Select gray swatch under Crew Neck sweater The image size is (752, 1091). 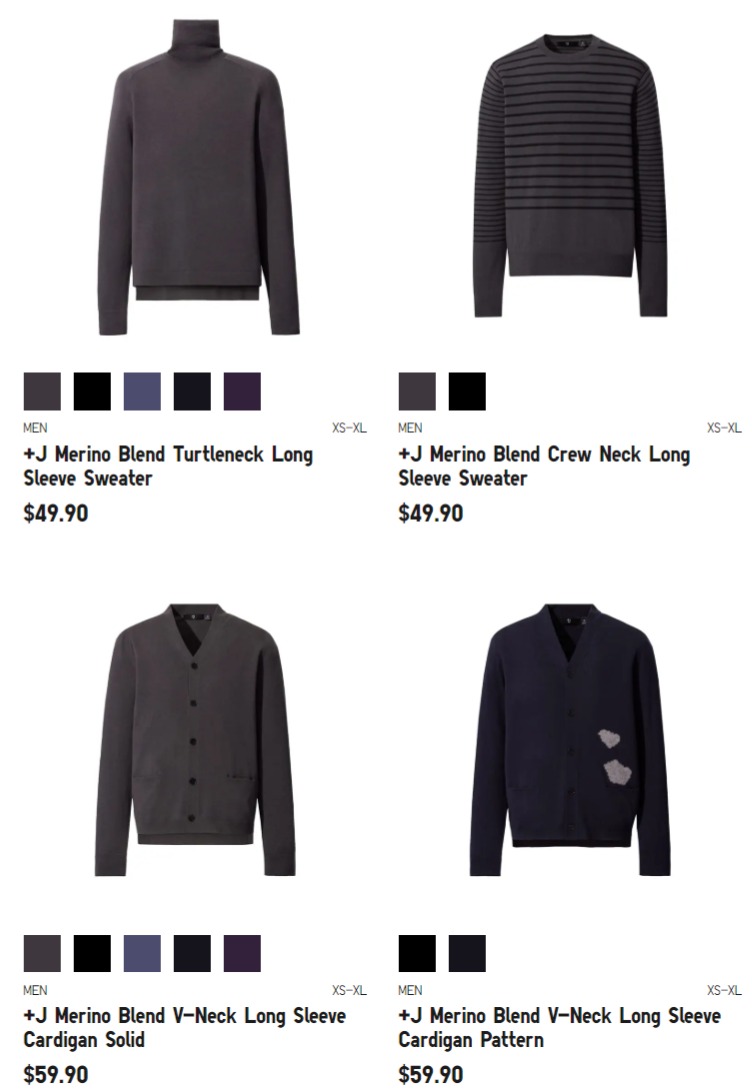(x=417, y=391)
